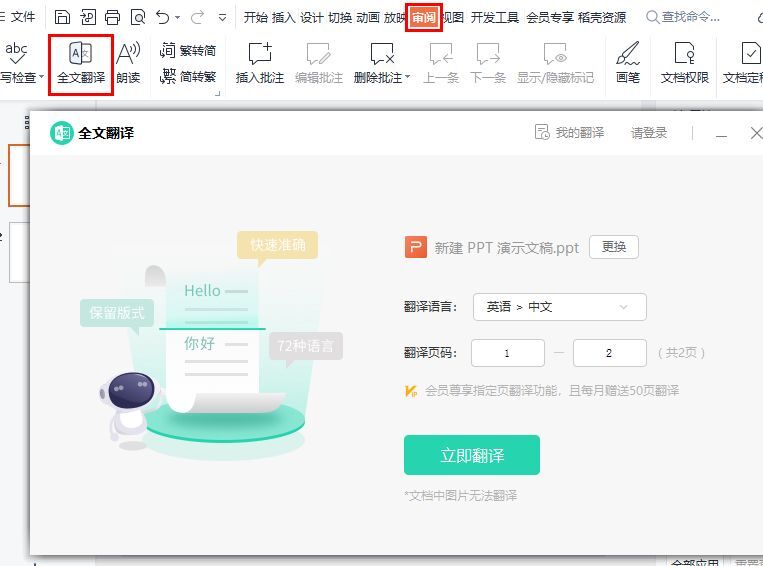Convert with 简转繁 button

pos(188,76)
